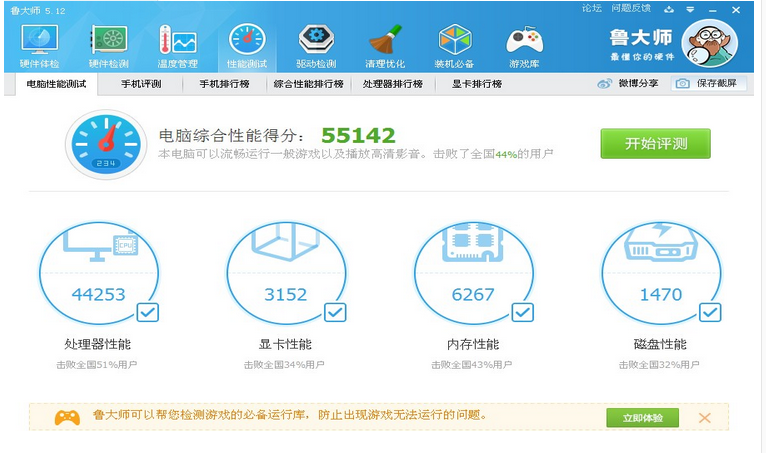
Task: Open 硬件体检 hardware checkup icon
Action: [x=40, y=39]
